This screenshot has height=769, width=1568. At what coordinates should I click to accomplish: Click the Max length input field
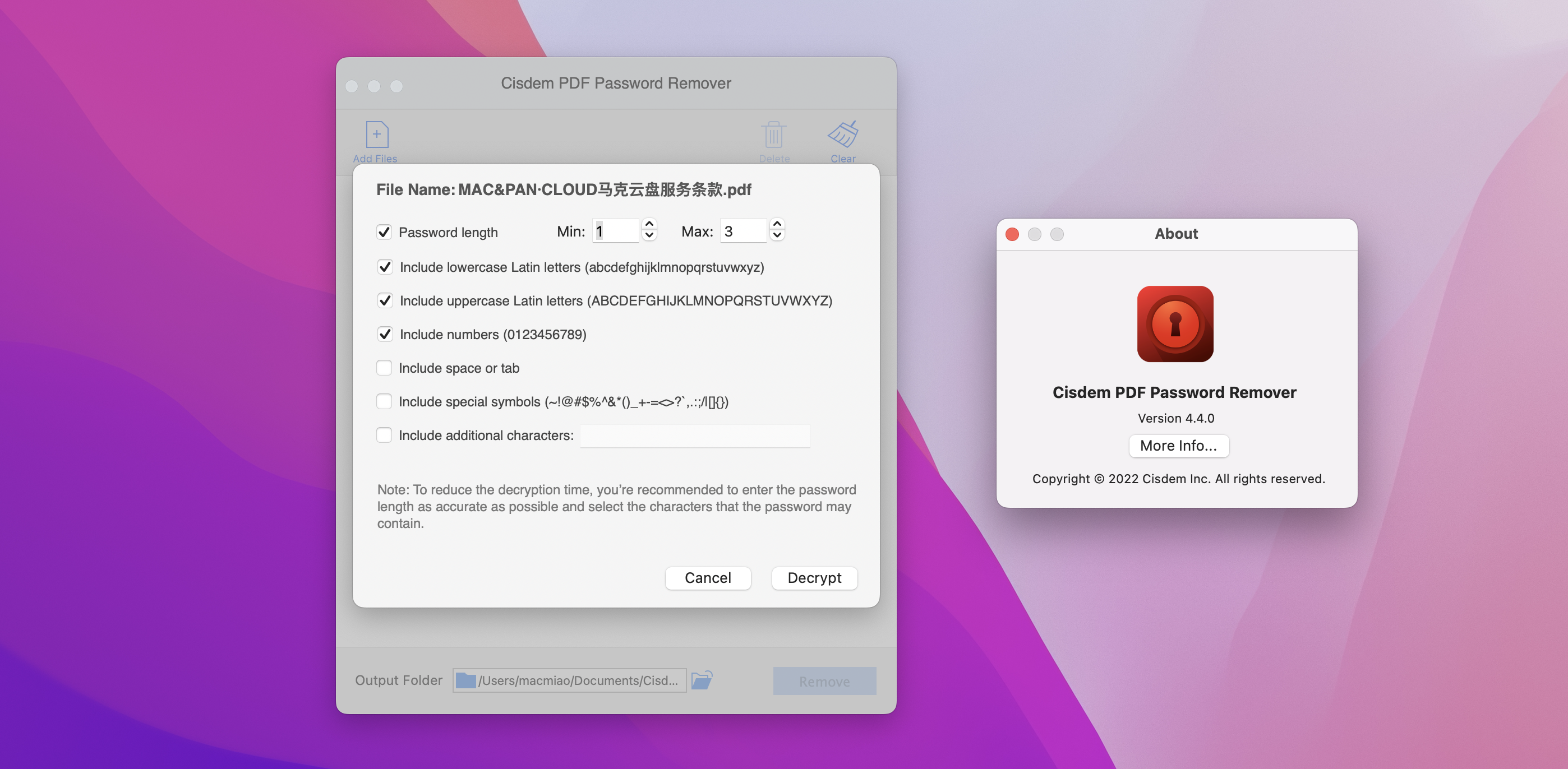pos(743,231)
